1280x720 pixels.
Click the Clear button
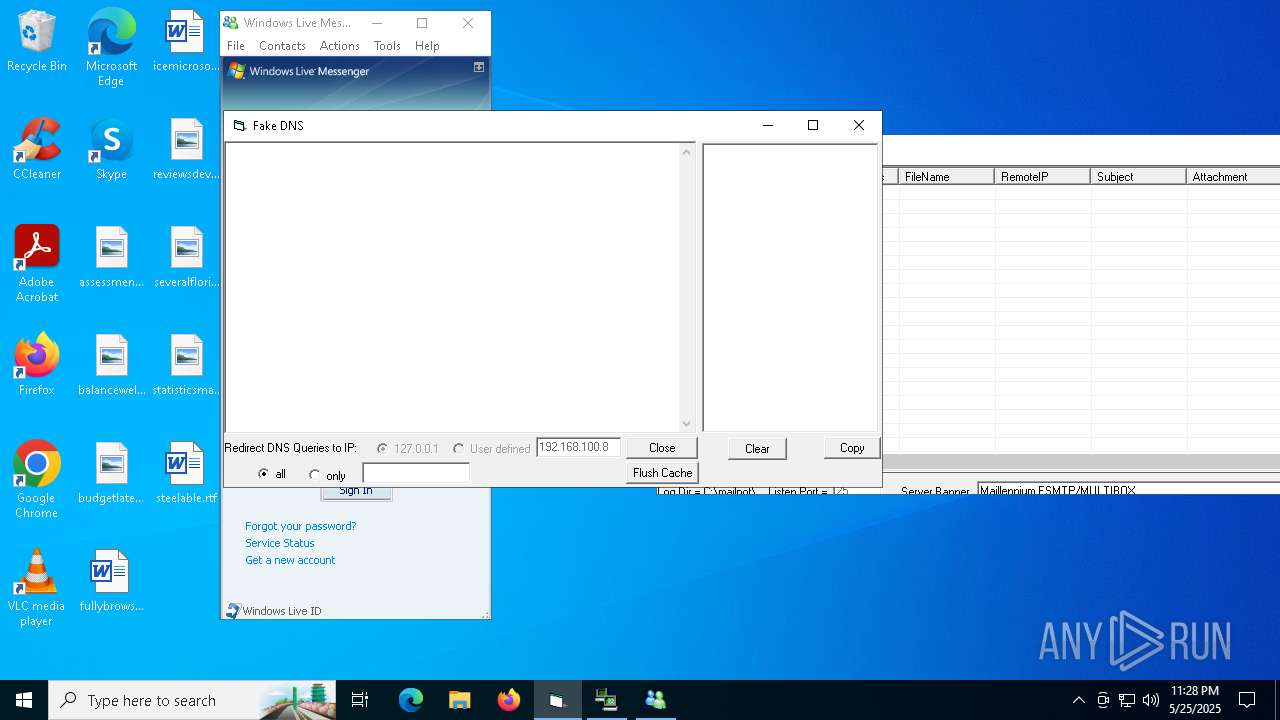click(x=757, y=448)
